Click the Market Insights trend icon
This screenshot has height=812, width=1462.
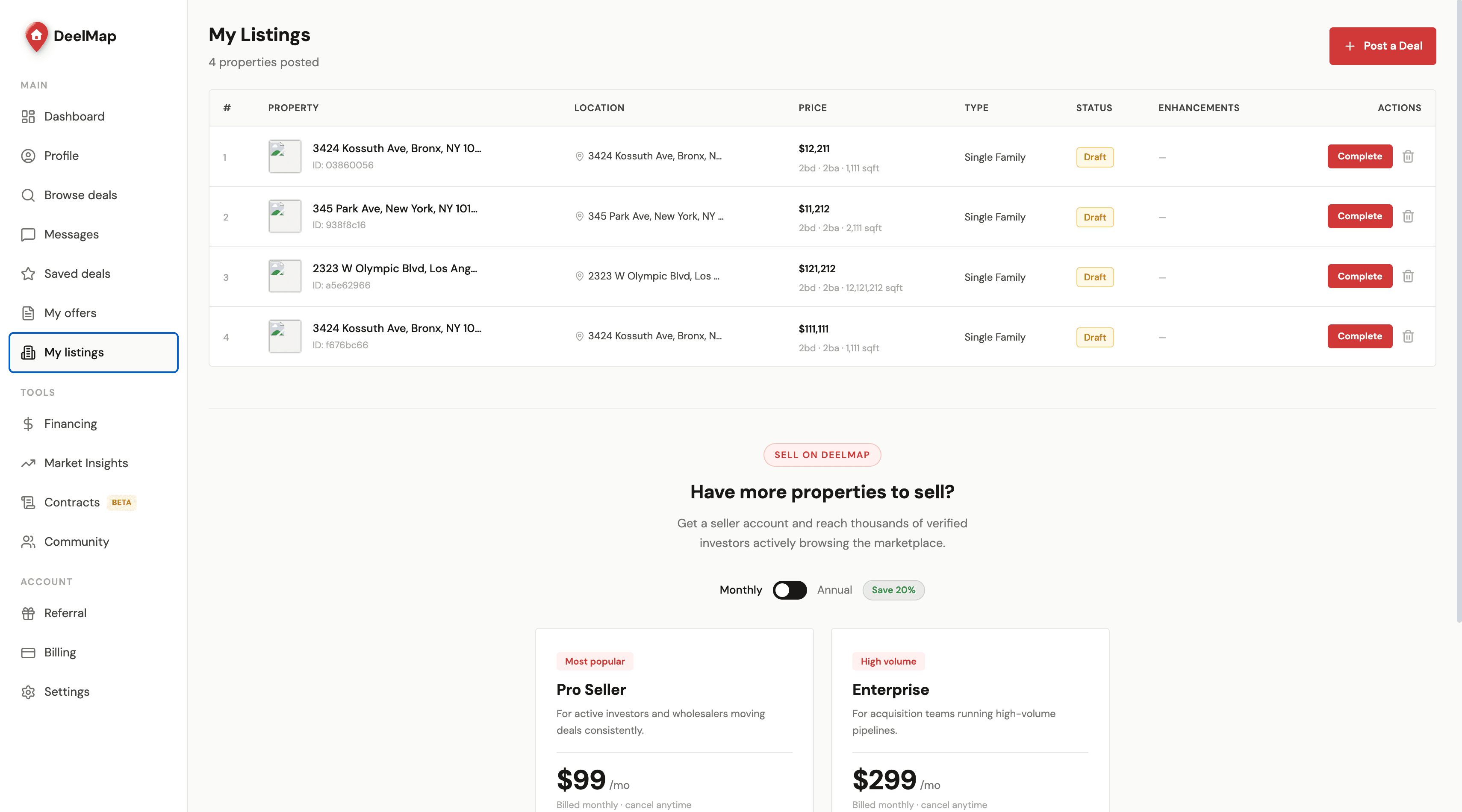(x=28, y=463)
